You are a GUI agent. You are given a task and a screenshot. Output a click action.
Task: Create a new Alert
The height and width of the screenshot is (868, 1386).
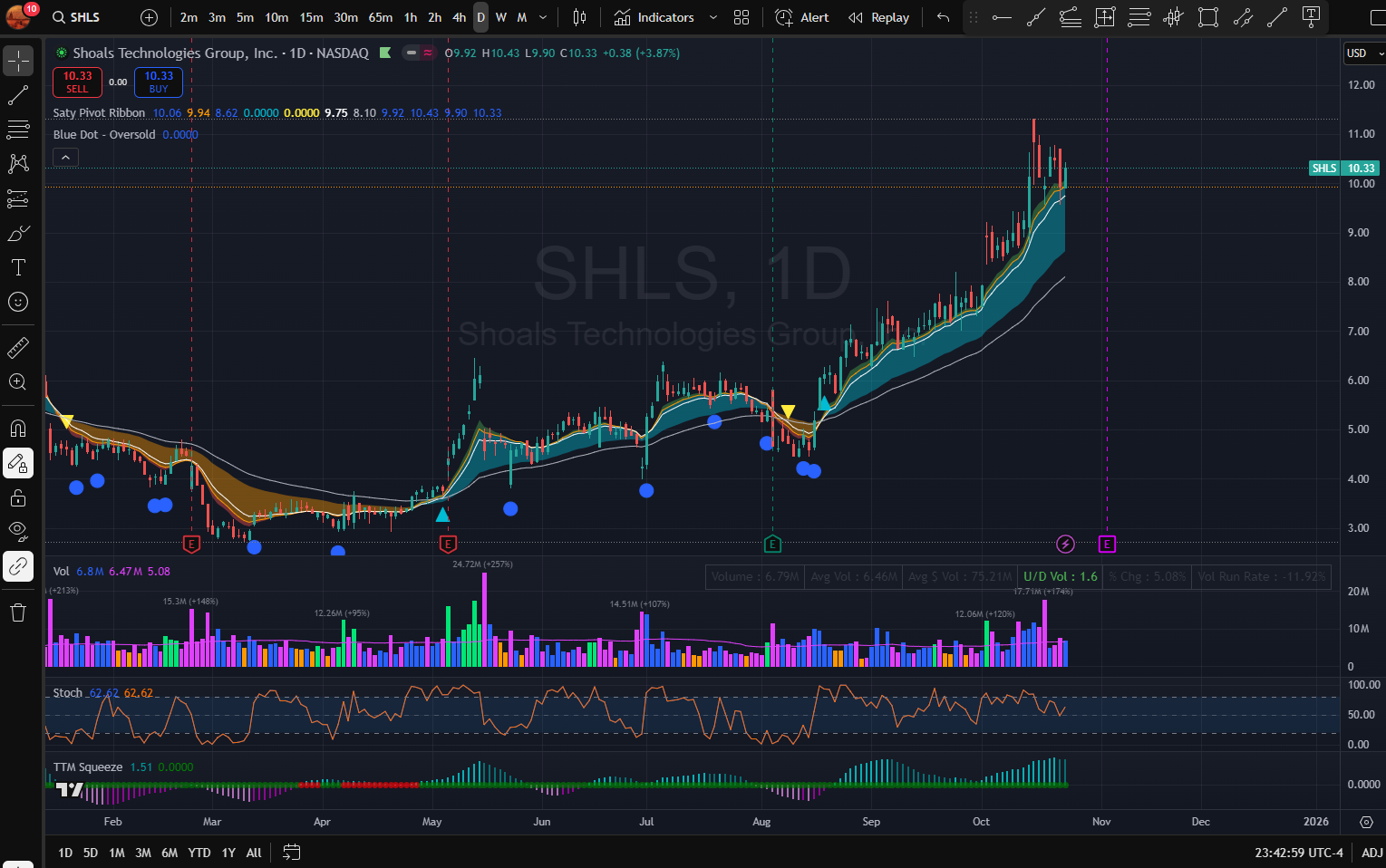(x=802, y=17)
